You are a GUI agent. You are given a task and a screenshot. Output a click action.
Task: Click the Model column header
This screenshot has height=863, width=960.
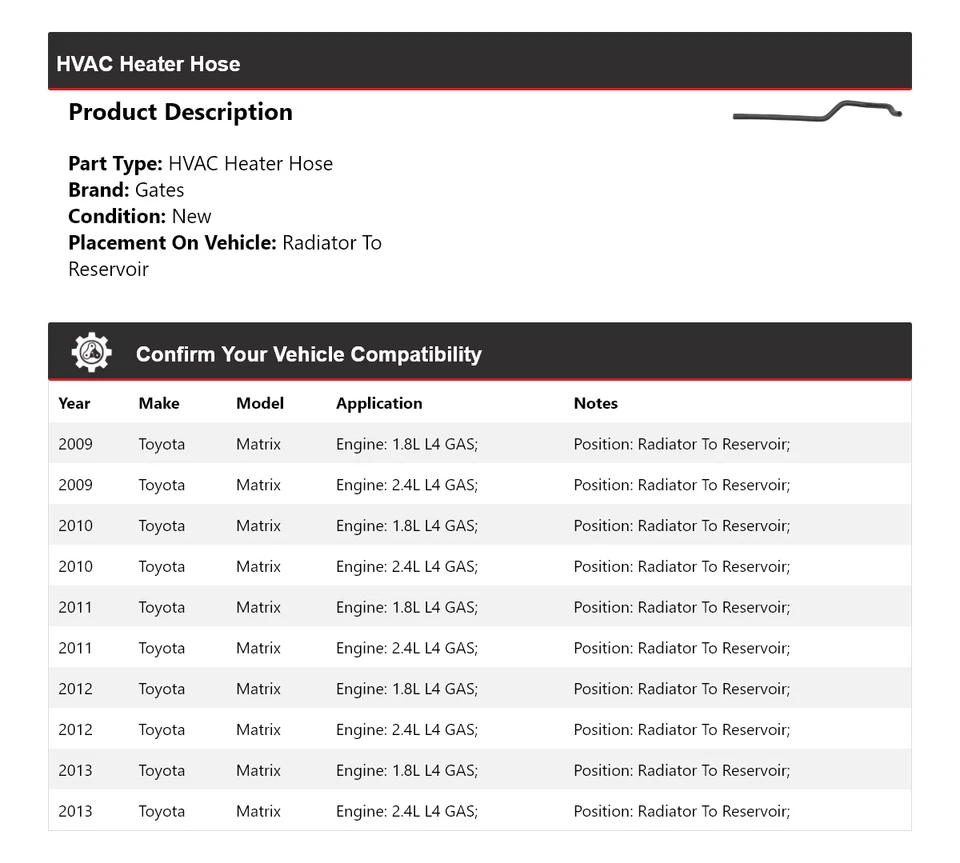260,403
